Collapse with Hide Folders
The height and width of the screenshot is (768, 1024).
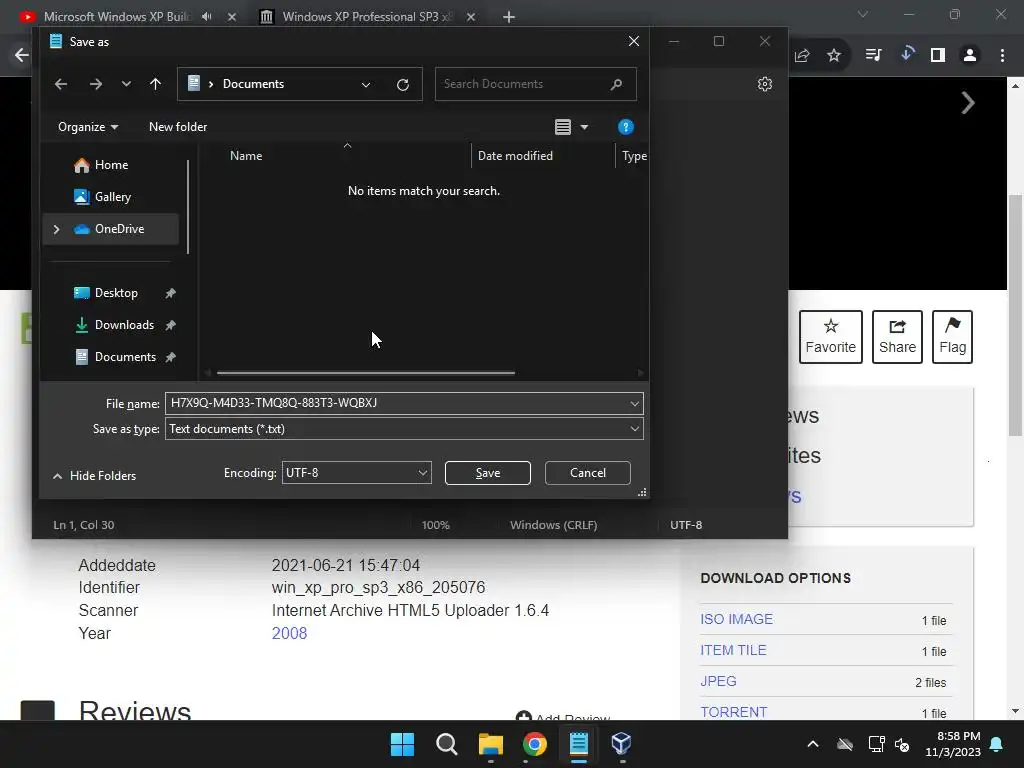[x=95, y=475]
